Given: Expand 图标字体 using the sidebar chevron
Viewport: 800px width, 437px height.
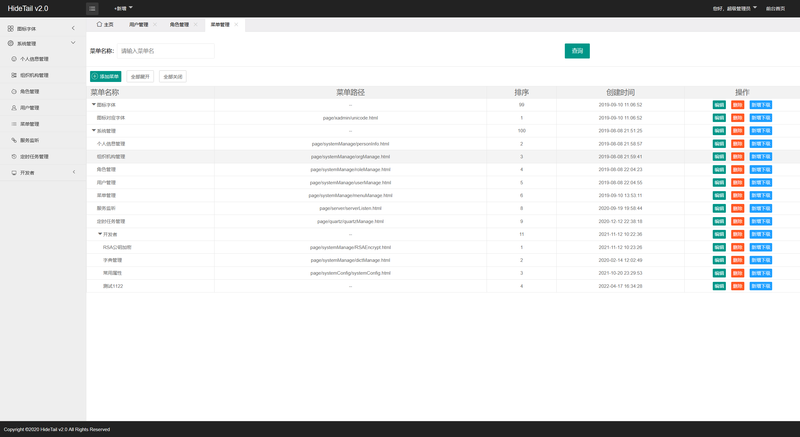Looking at the screenshot, I should point(73,28).
